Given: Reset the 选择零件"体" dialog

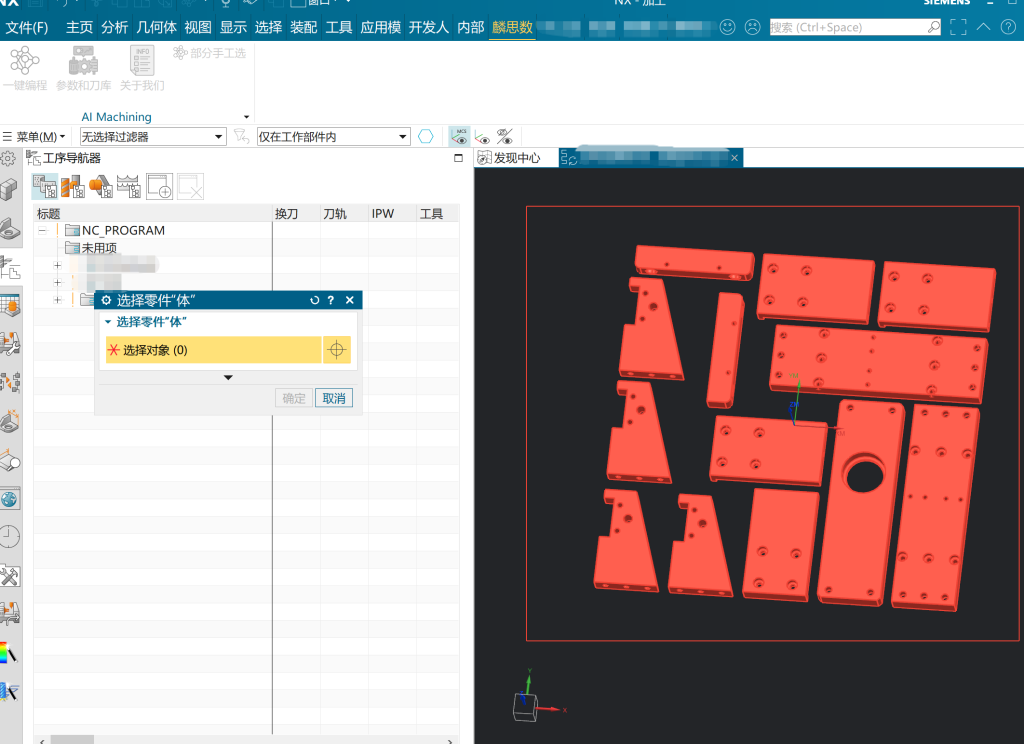Looking at the screenshot, I should point(315,300).
